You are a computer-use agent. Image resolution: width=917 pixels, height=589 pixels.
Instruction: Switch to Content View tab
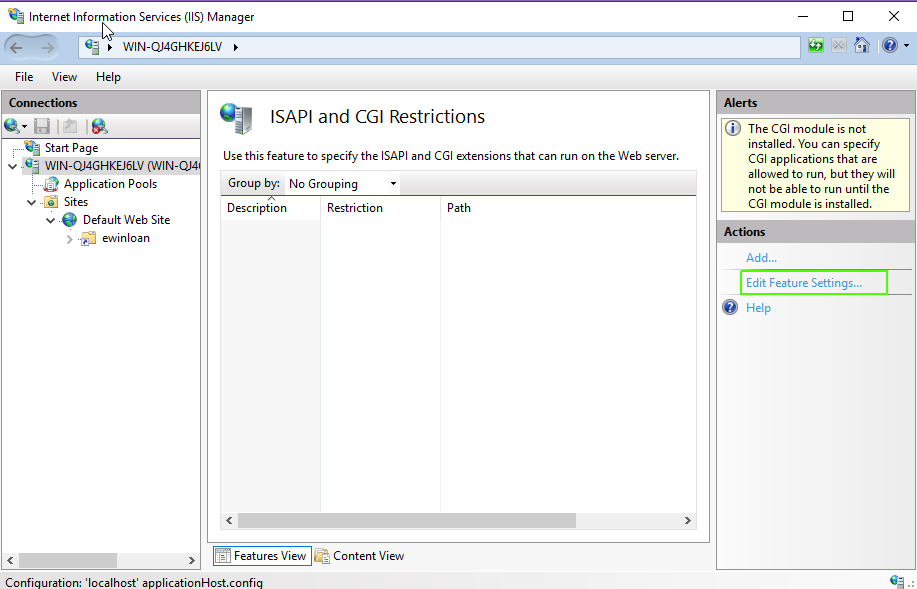point(360,556)
